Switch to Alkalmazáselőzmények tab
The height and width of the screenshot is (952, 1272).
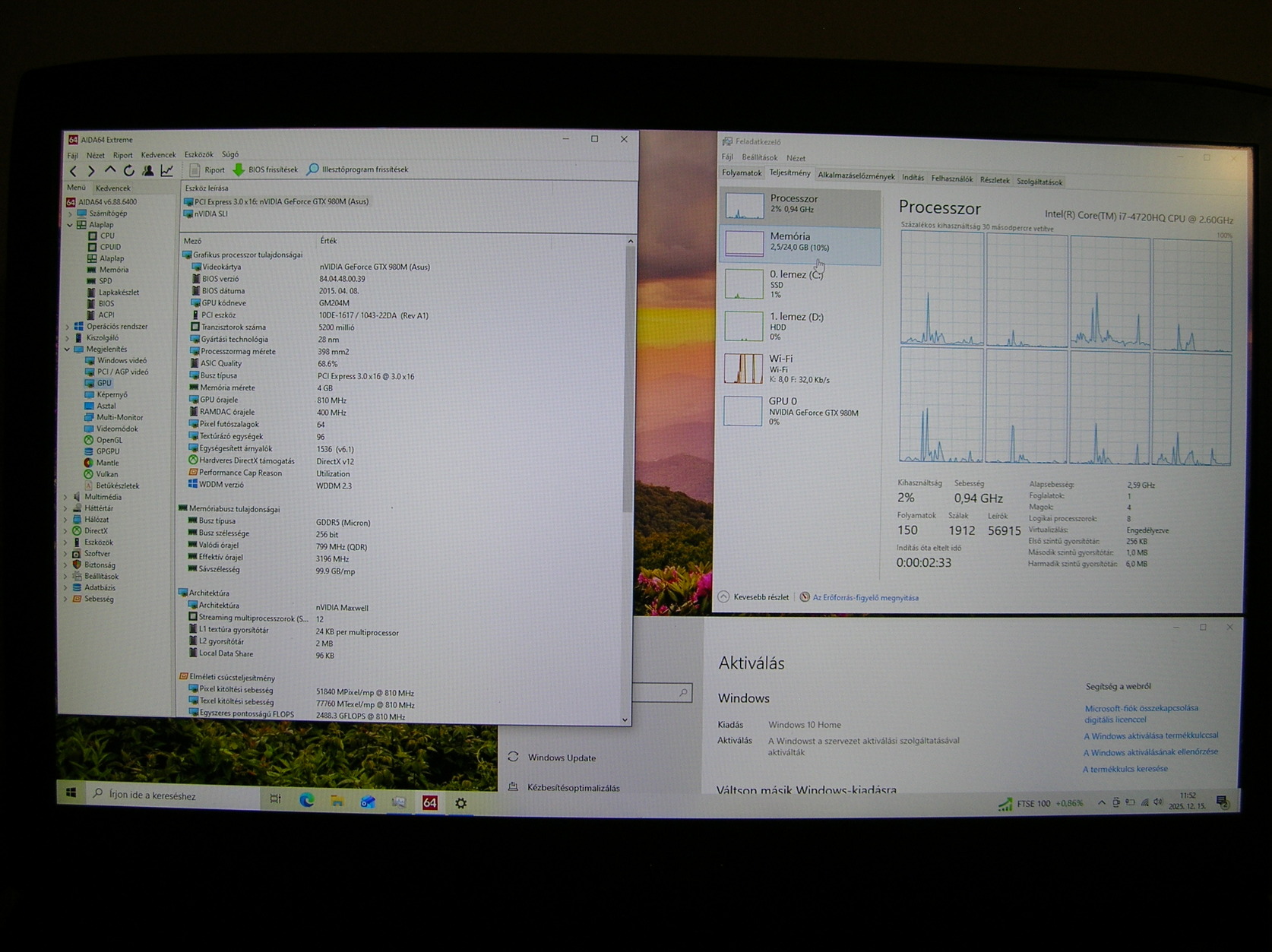[x=856, y=176]
